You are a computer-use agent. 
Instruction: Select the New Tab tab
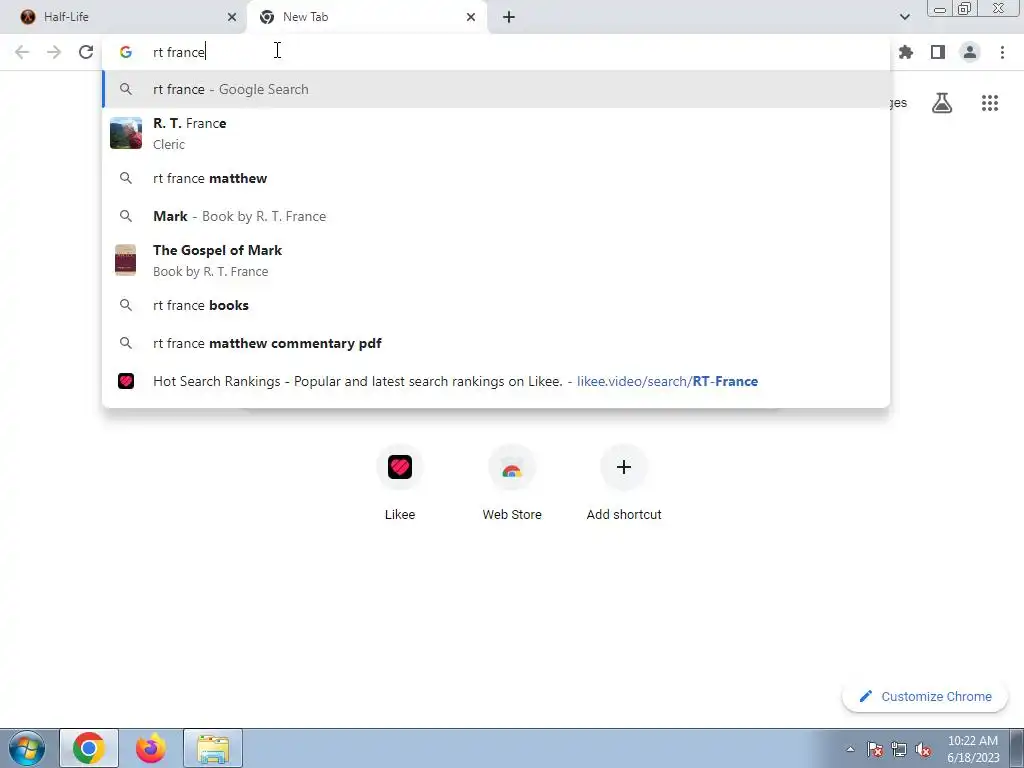tap(366, 17)
